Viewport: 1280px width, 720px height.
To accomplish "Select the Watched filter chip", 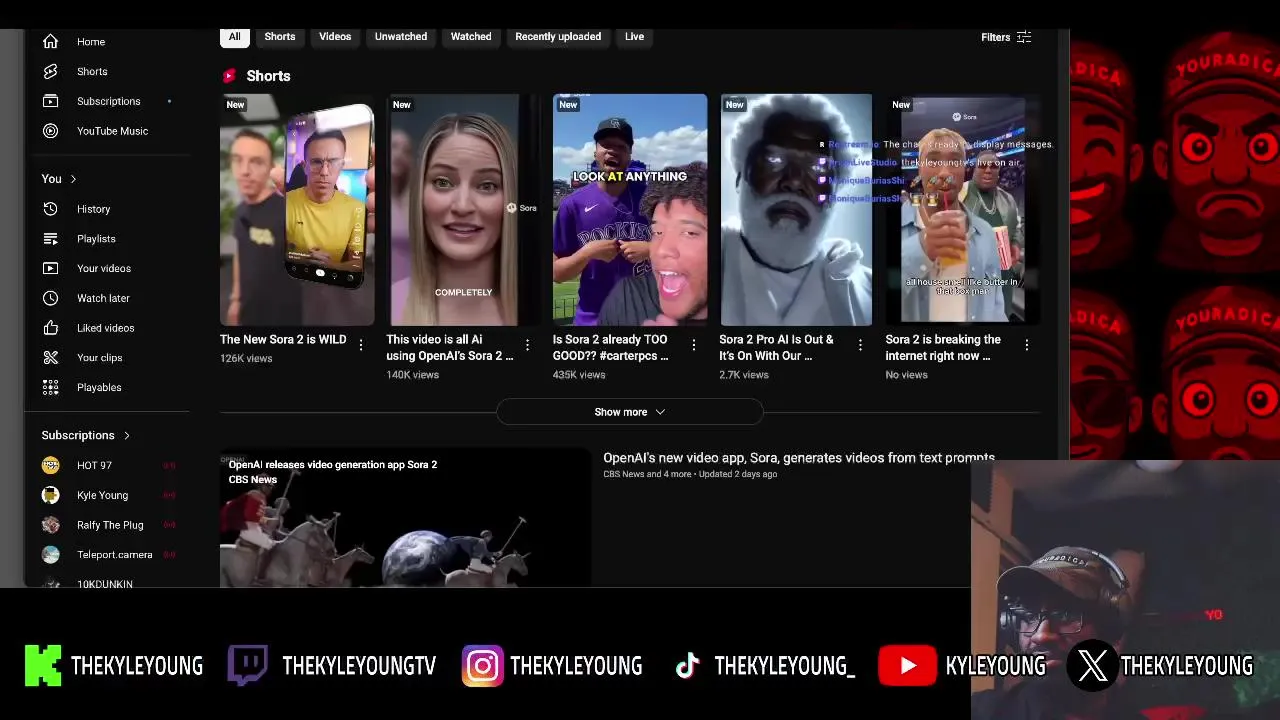I will (471, 37).
